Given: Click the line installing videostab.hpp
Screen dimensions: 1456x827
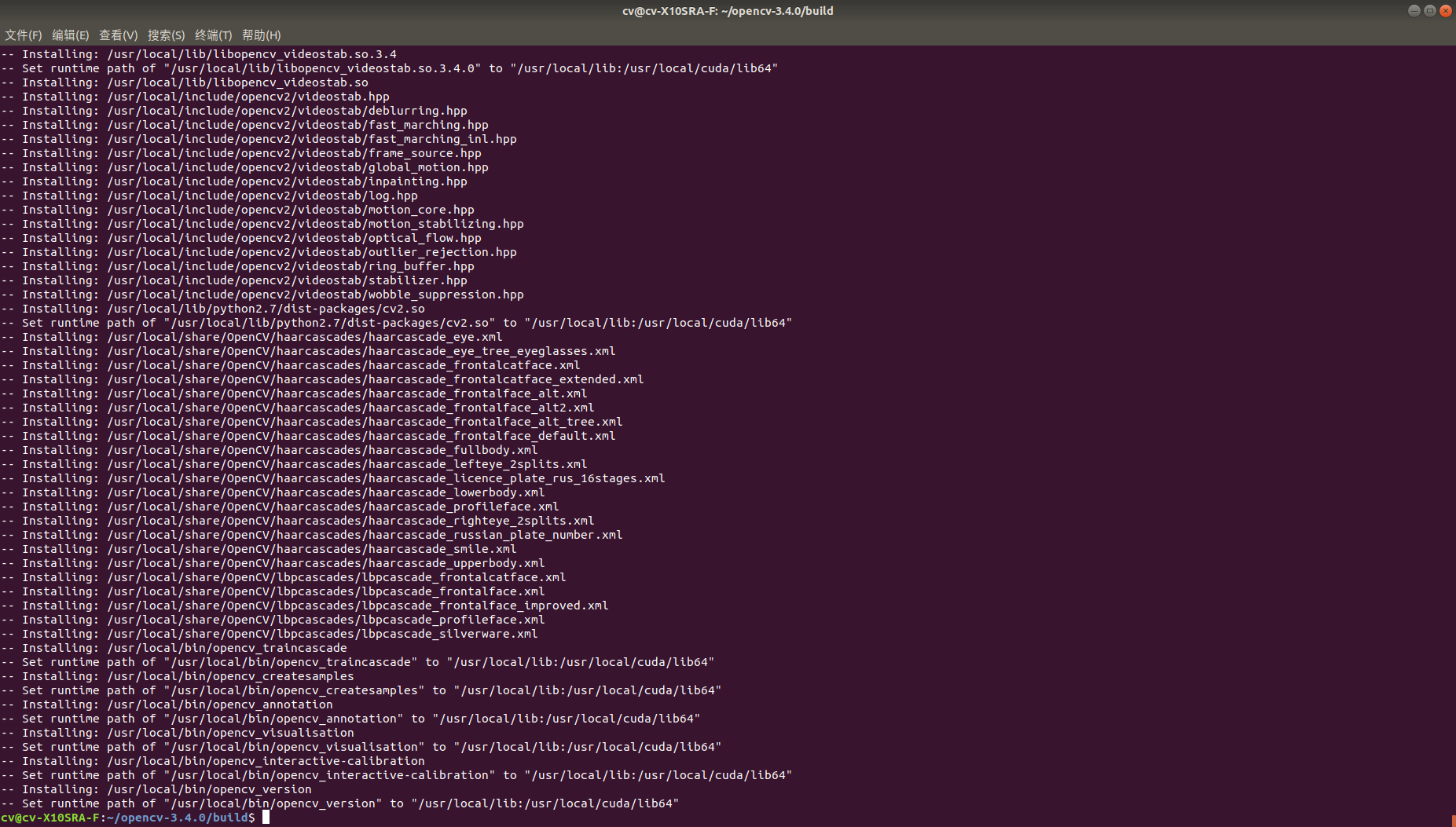Looking at the screenshot, I should tap(195, 97).
